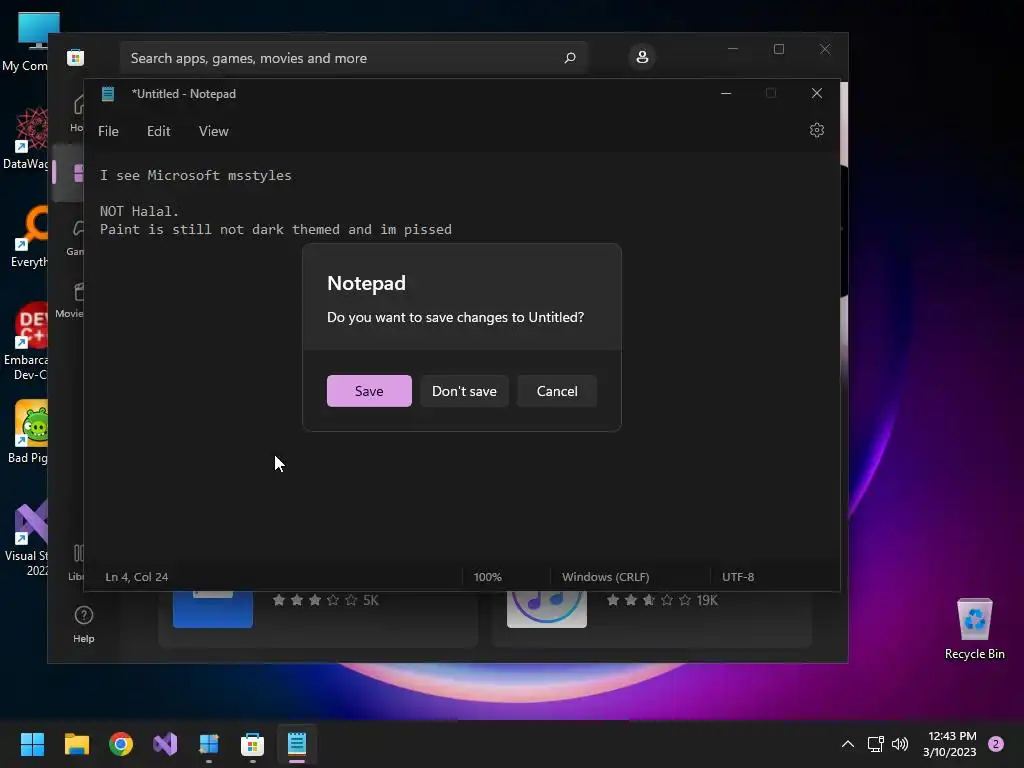
Task: Click the 100% zoom status entry
Action: pos(487,577)
